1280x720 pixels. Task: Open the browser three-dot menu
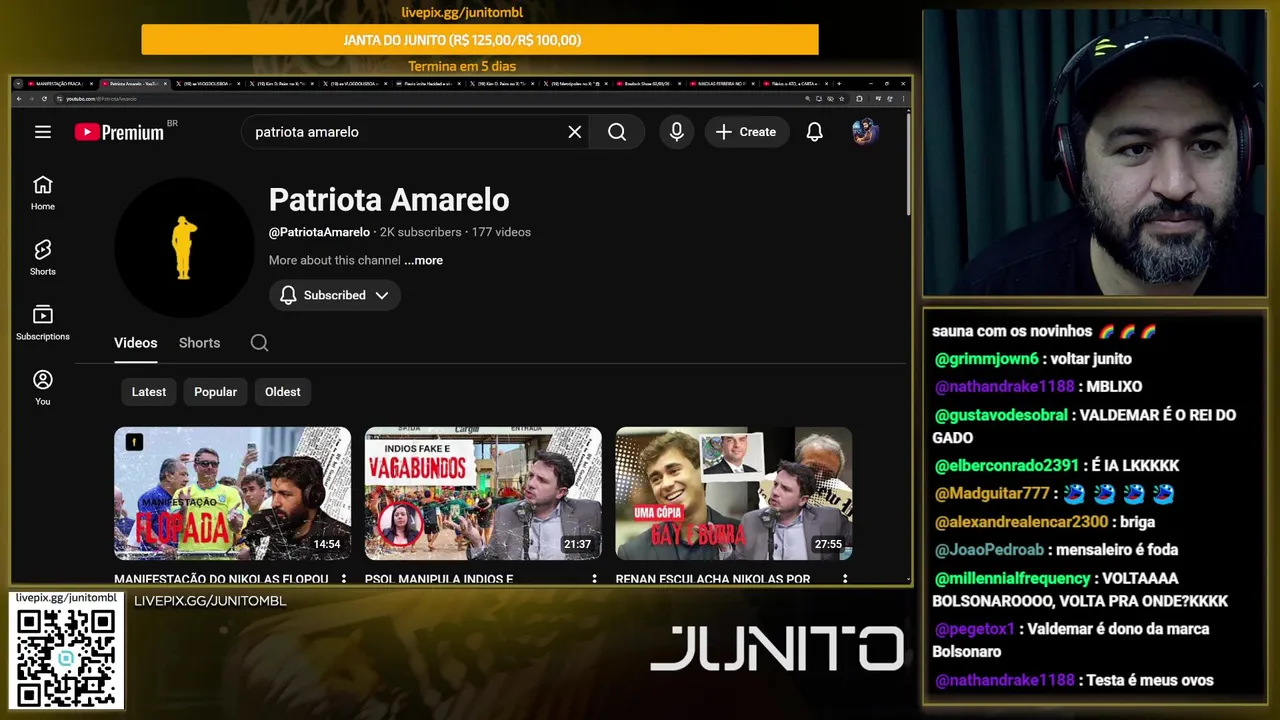[905, 99]
